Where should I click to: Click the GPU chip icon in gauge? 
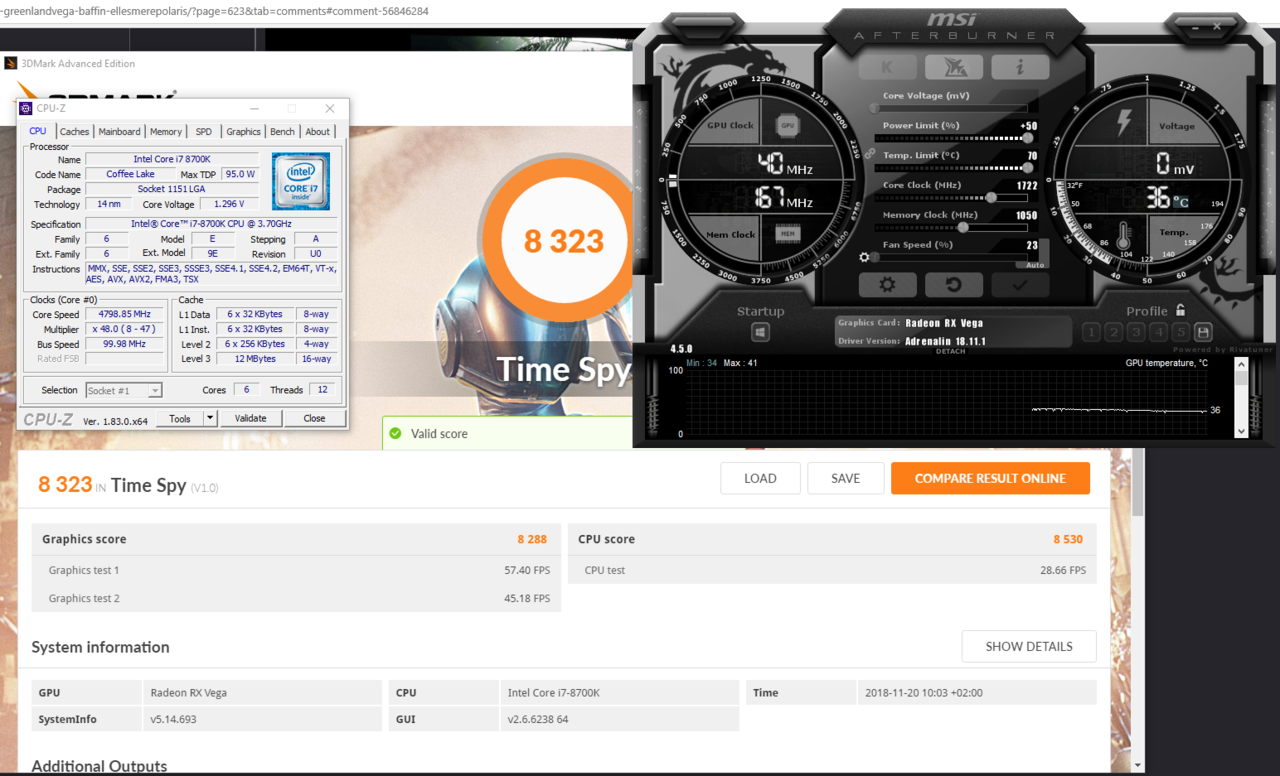coord(788,125)
